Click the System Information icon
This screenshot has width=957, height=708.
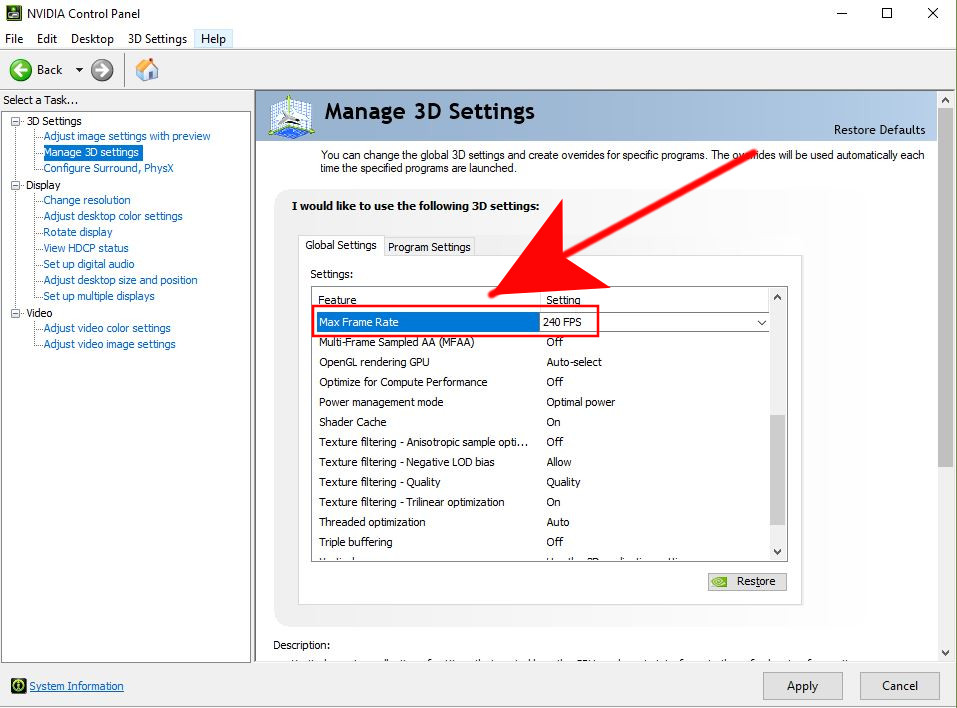18,685
